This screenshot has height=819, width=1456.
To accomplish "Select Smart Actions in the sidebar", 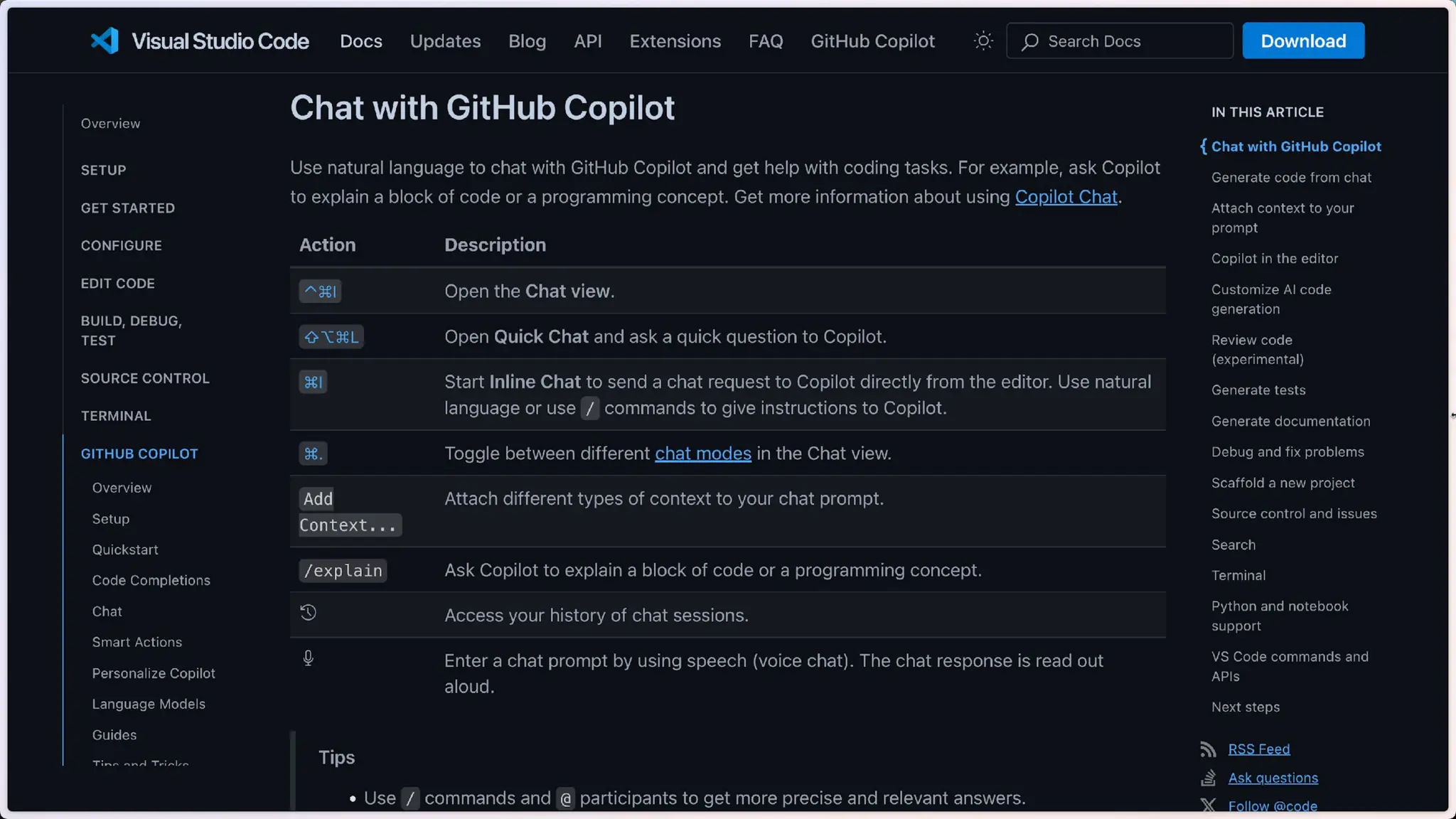I will point(137,642).
